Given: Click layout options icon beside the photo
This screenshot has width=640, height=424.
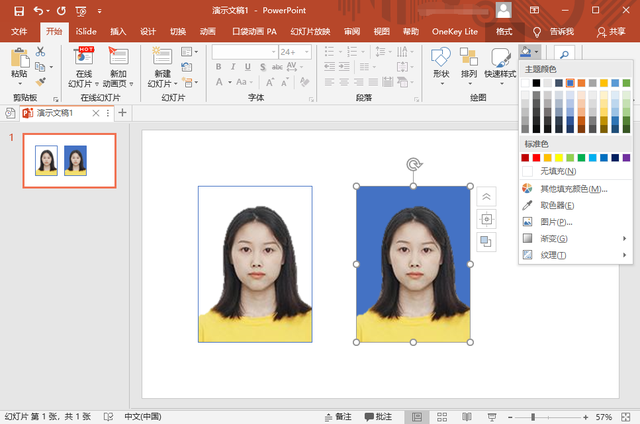Looking at the screenshot, I should [486, 219].
